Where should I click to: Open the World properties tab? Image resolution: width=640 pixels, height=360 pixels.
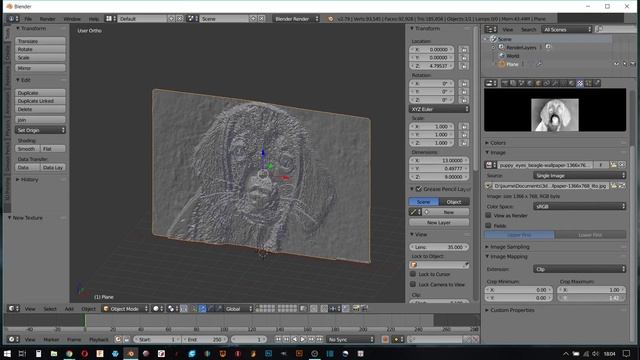point(529,83)
